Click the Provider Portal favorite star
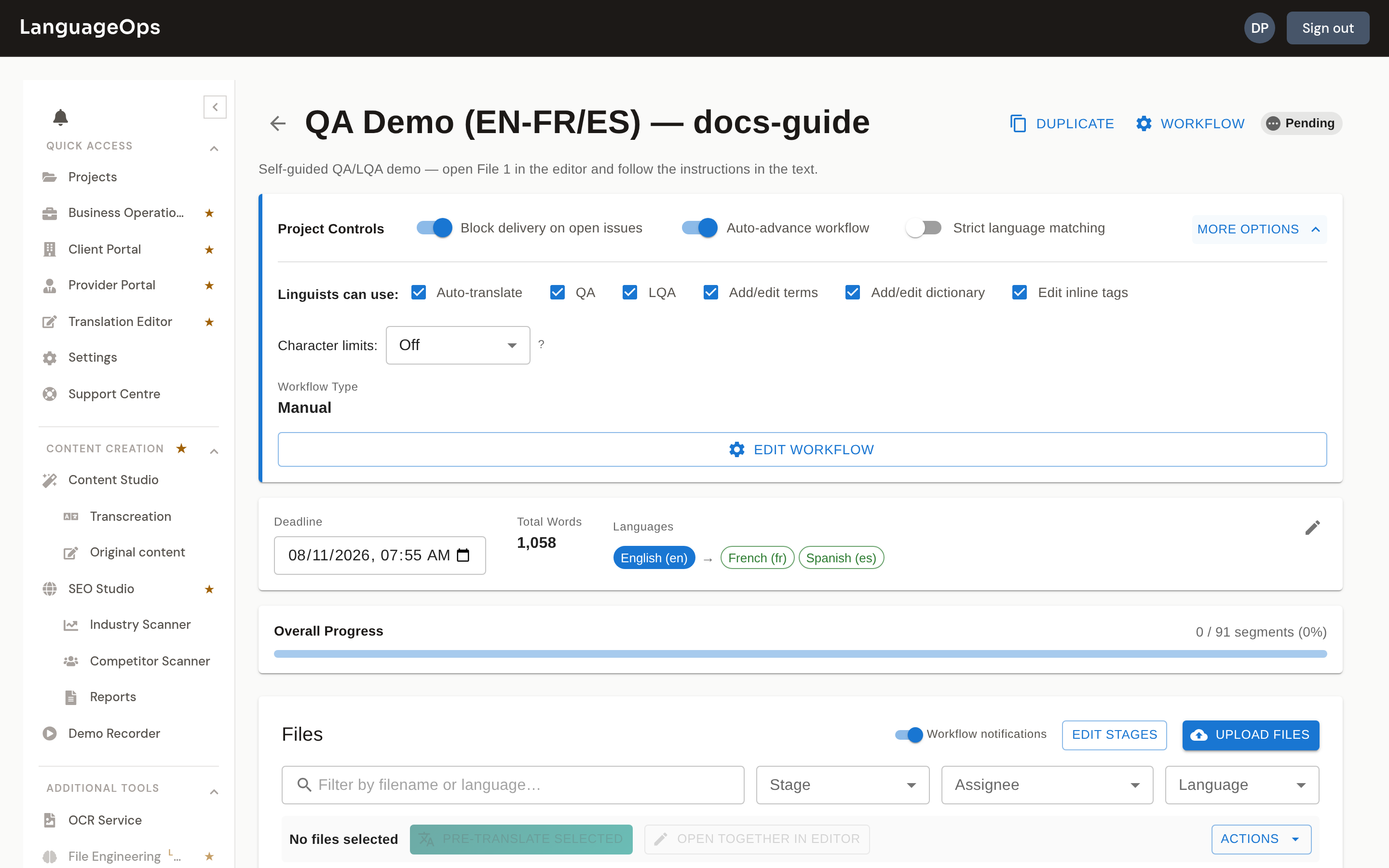Image resolution: width=1389 pixels, height=868 pixels. click(x=209, y=285)
